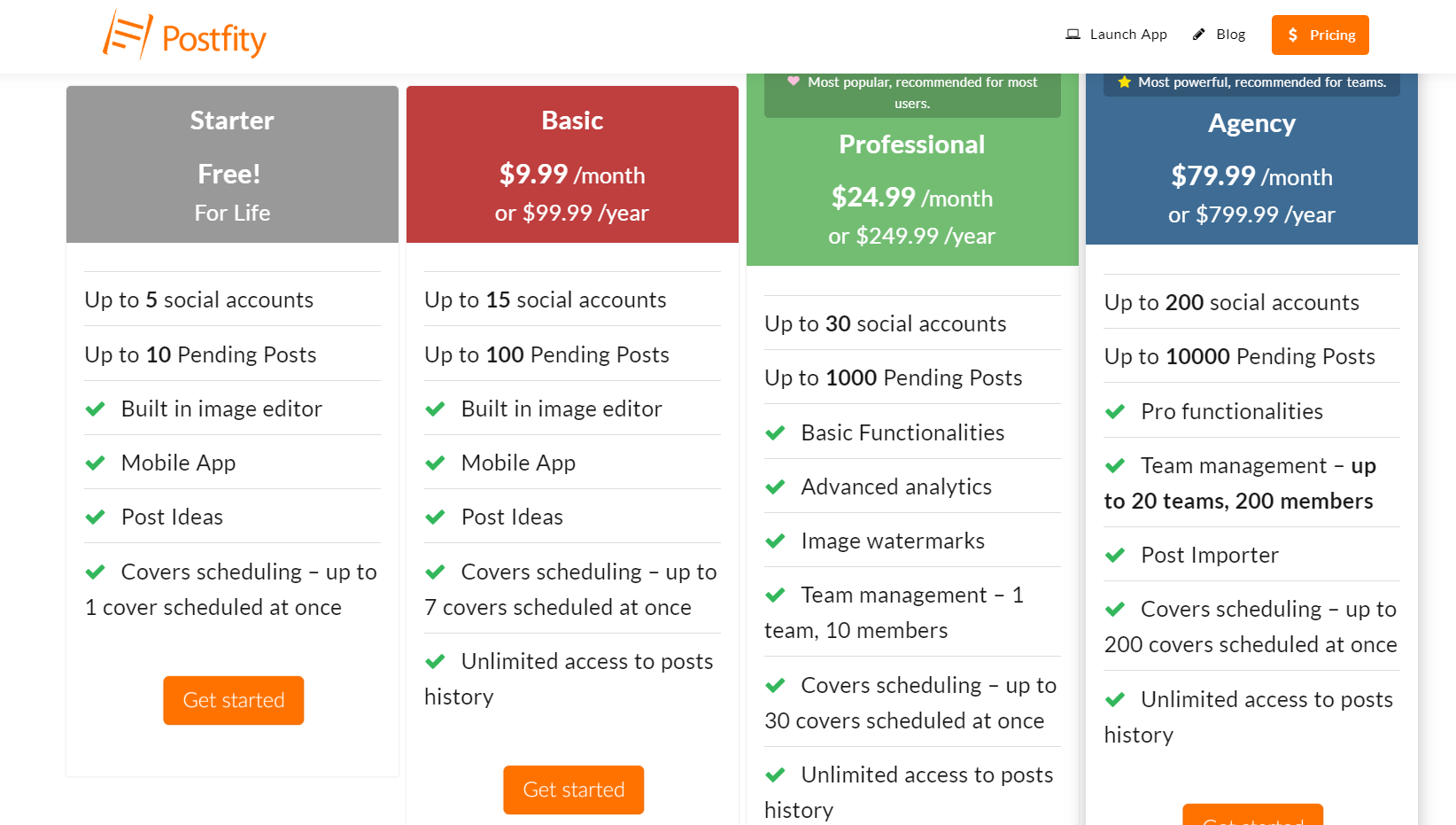Click the Basic plan red header
Screen dimensions: 1456x825
(x=572, y=164)
